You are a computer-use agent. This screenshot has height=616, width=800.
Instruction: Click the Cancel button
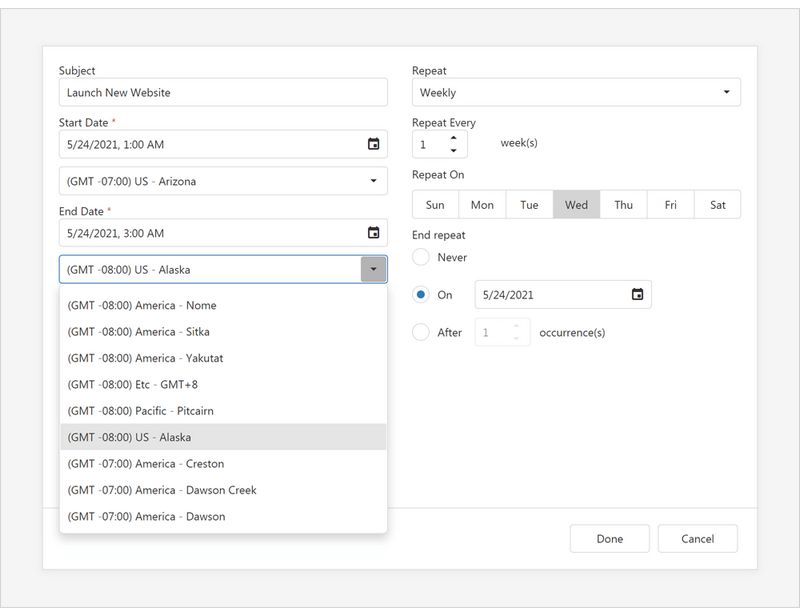click(697, 538)
